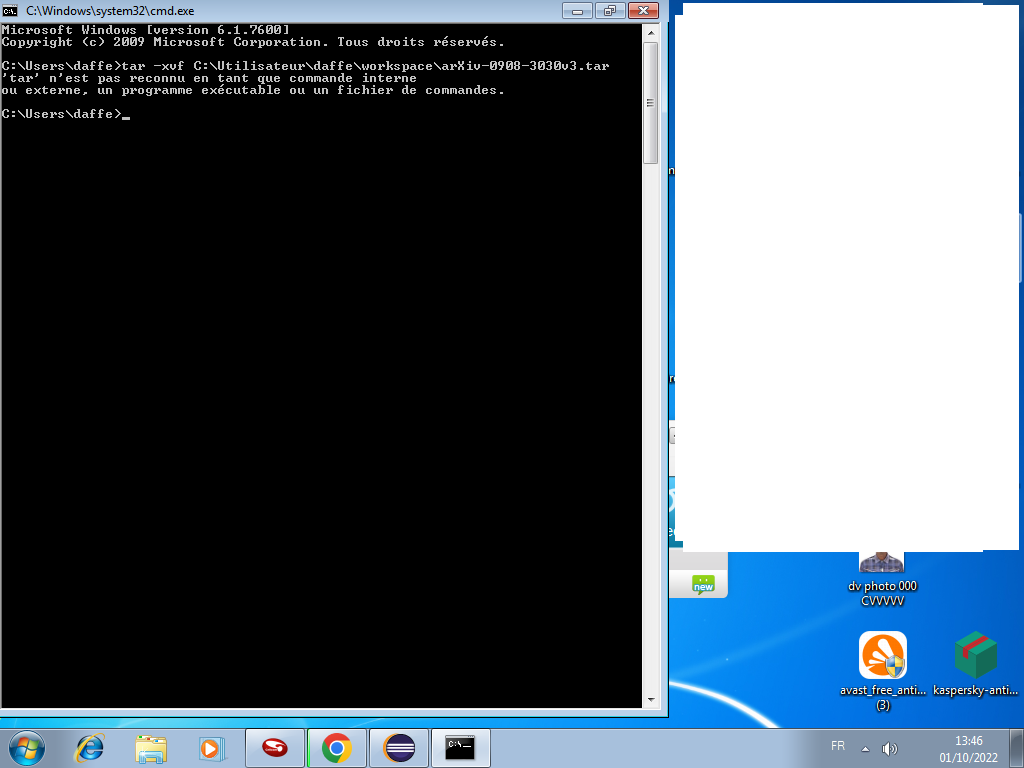Click the cmd vertical scrollbar thumb
The image size is (1024, 768).
point(650,103)
